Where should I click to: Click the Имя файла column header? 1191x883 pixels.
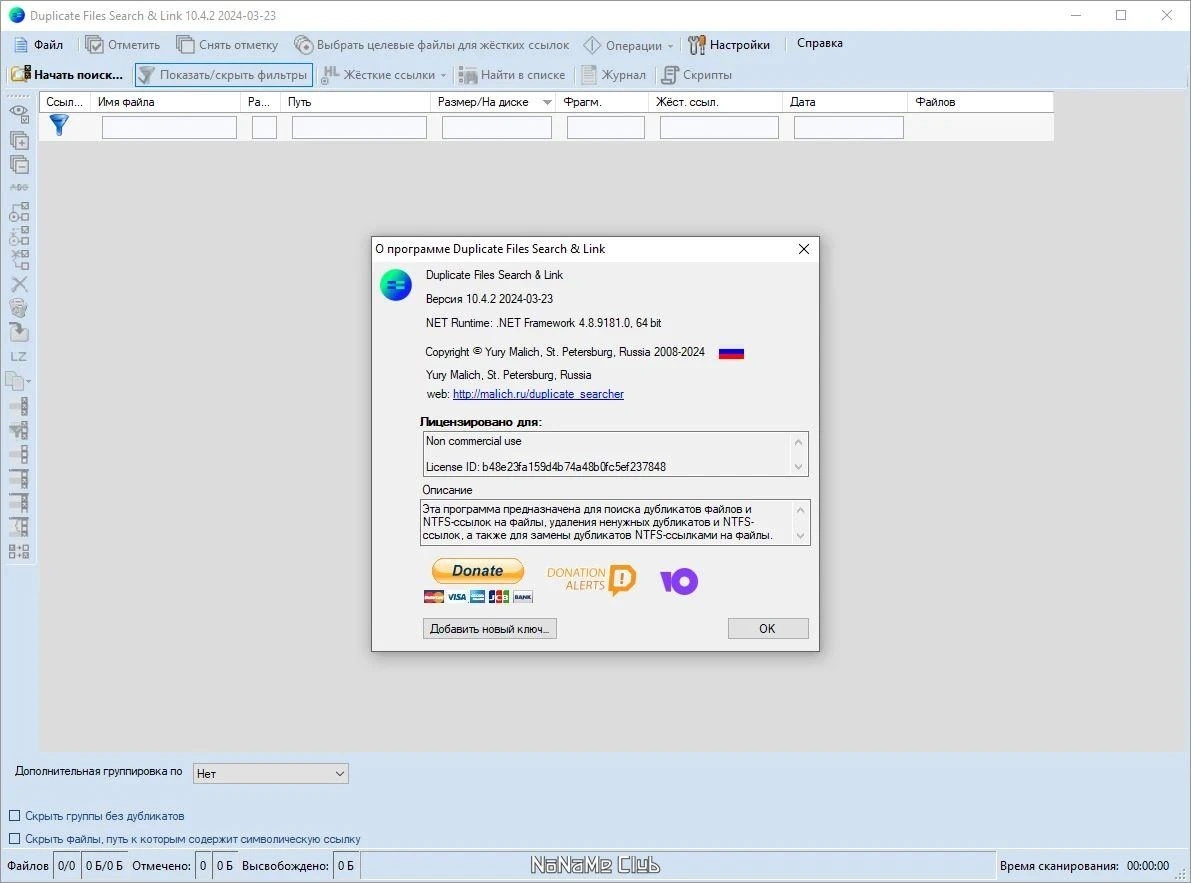pyautogui.click(x=166, y=102)
